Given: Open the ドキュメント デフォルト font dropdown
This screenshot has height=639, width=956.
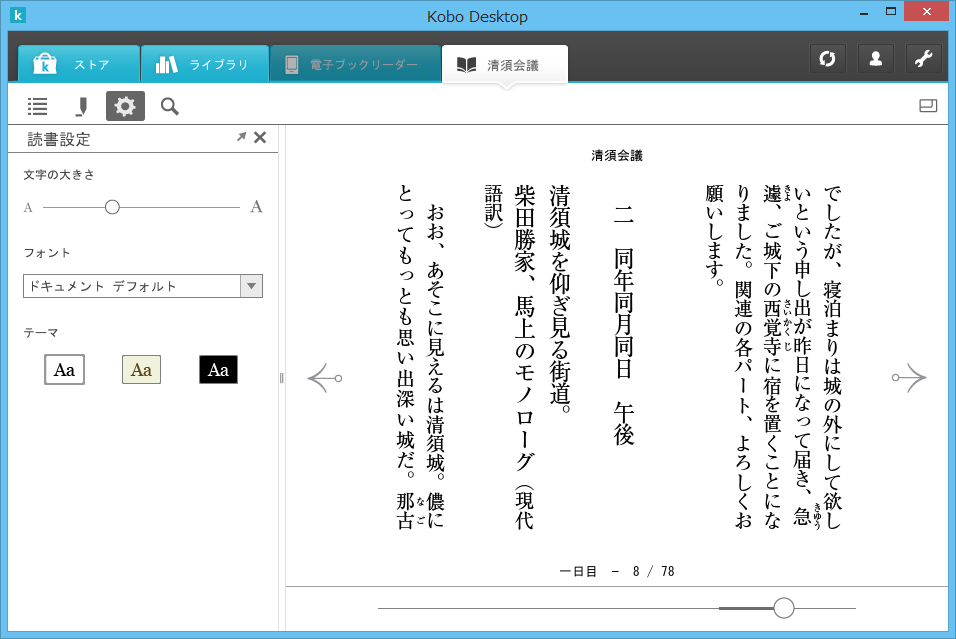Looking at the screenshot, I should tap(251, 285).
